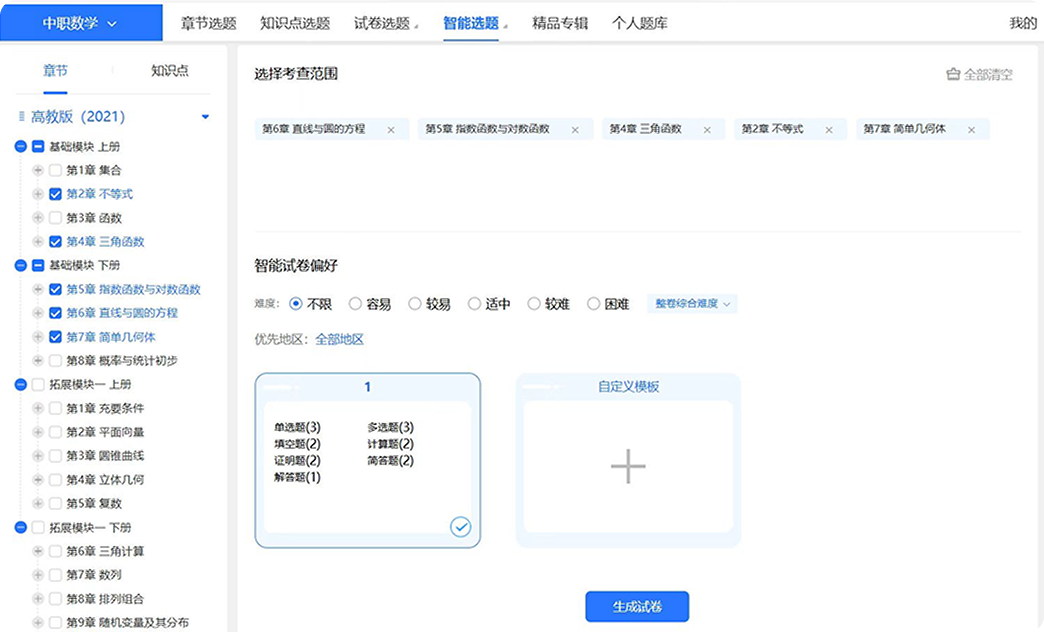Image resolution: width=1044 pixels, height=632 pixels.
Task: Open the 中职数学 subject dropdown
Action: pos(80,24)
